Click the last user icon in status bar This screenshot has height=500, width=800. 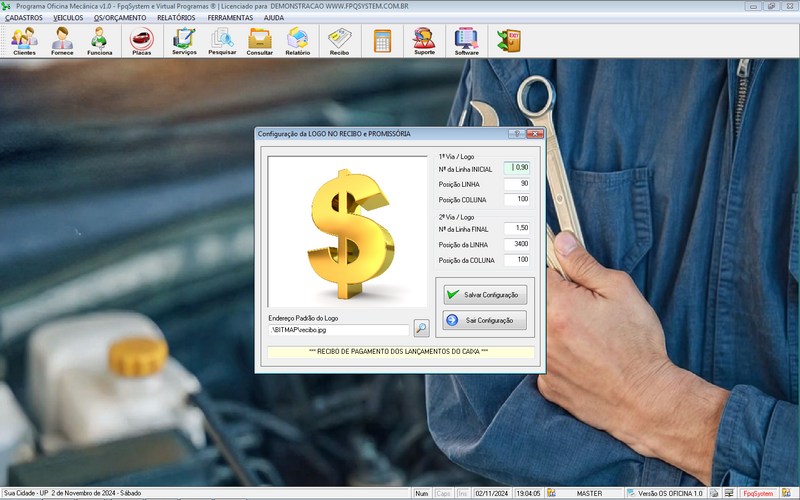point(786,493)
